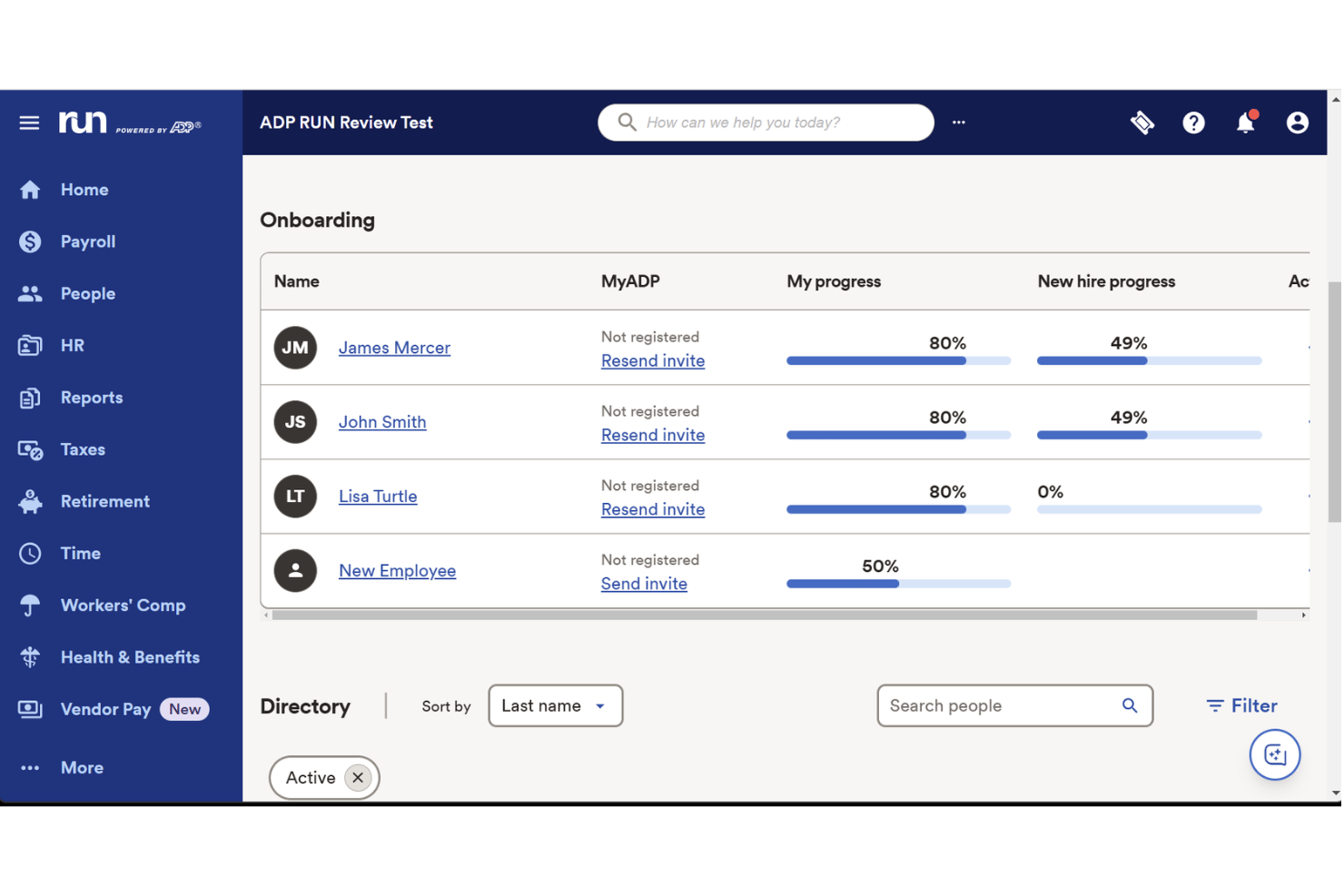
Task: Open the hamburger navigation menu
Action: point(29,123)
